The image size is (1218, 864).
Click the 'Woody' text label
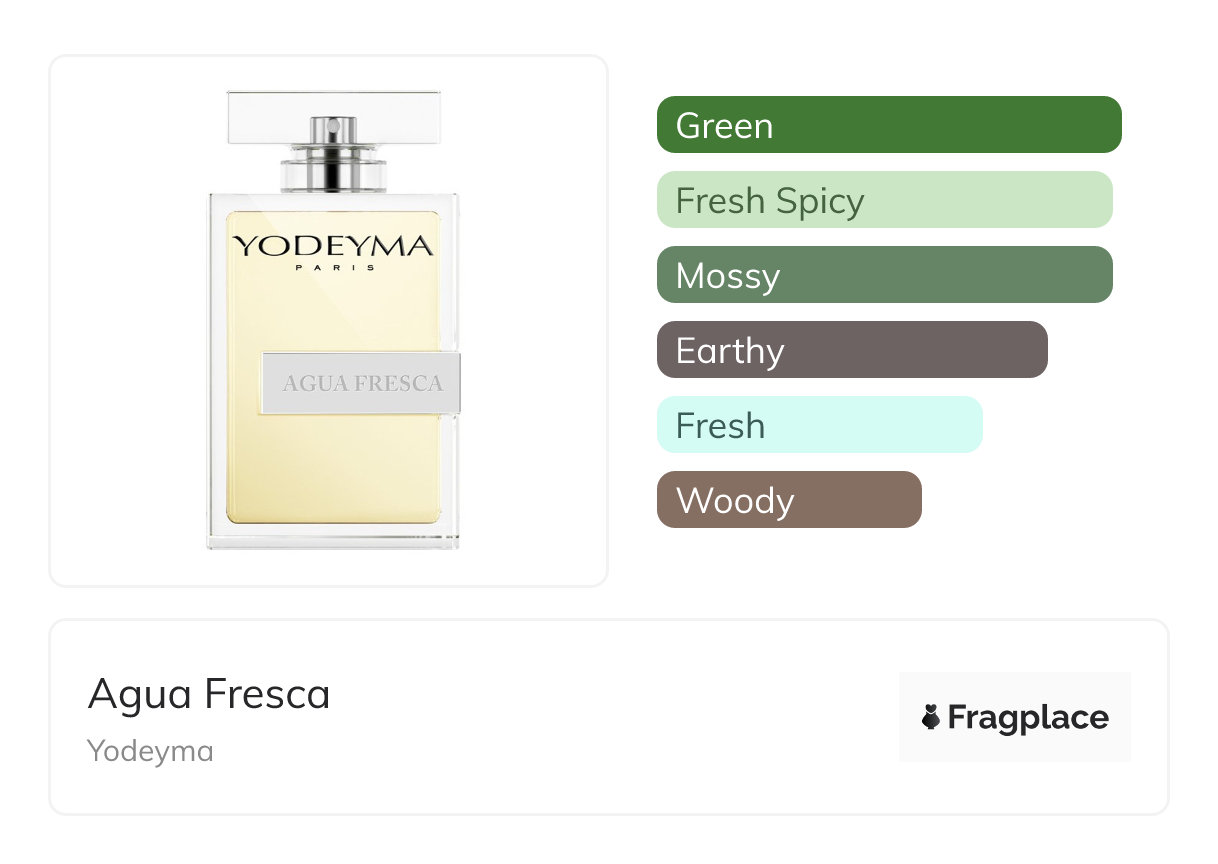pyautogui.click(x=735, y=500)
